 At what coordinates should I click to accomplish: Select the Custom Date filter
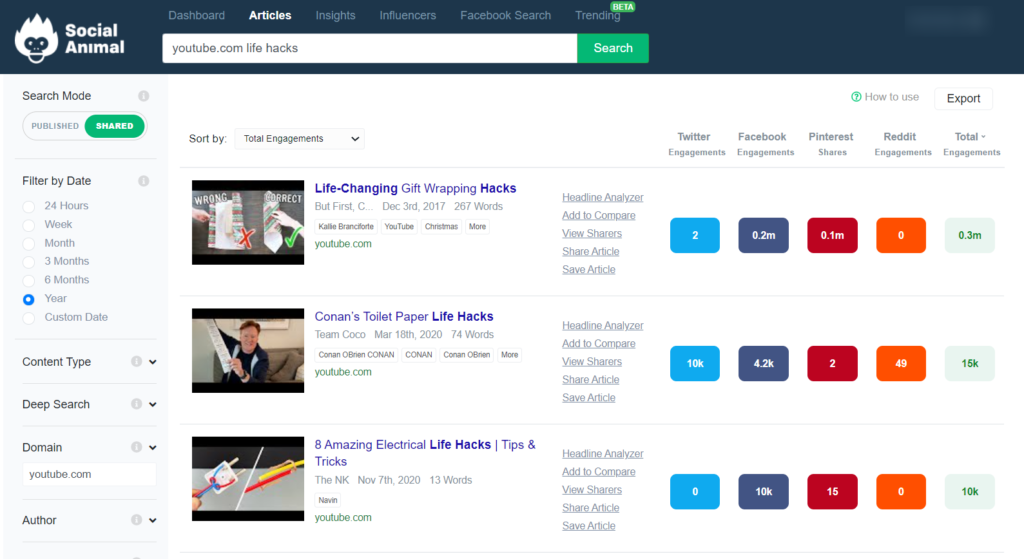click(29, 318)
